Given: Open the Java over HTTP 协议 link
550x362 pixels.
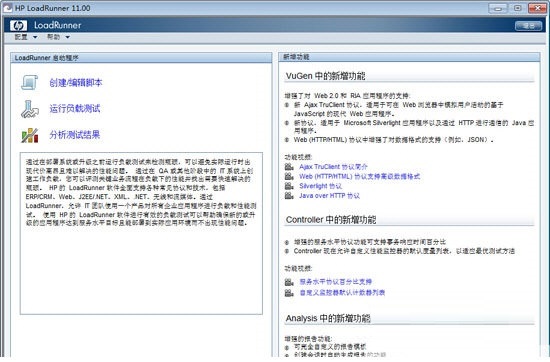Looking at the screenshot, I should [329, 195].
